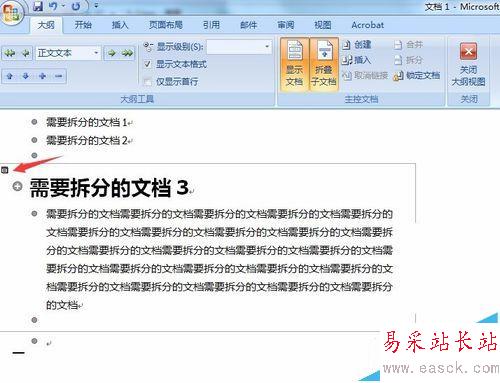Toggle the 显示文档 button

295,65
